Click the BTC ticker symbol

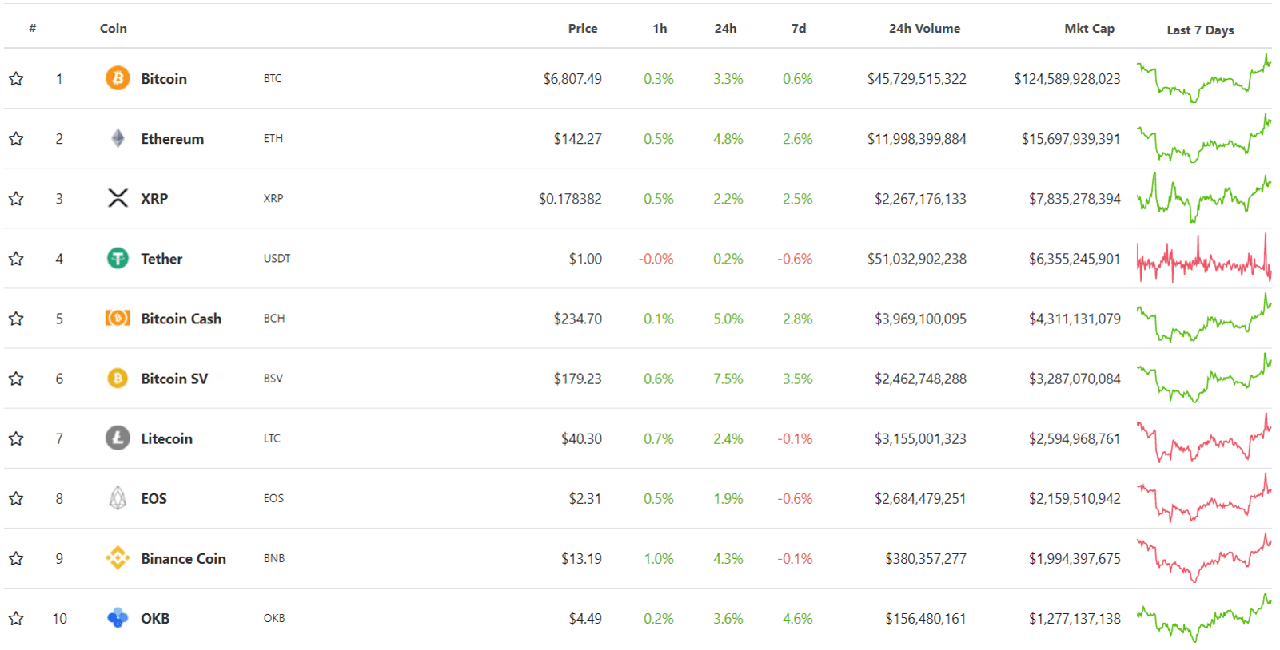273,78
